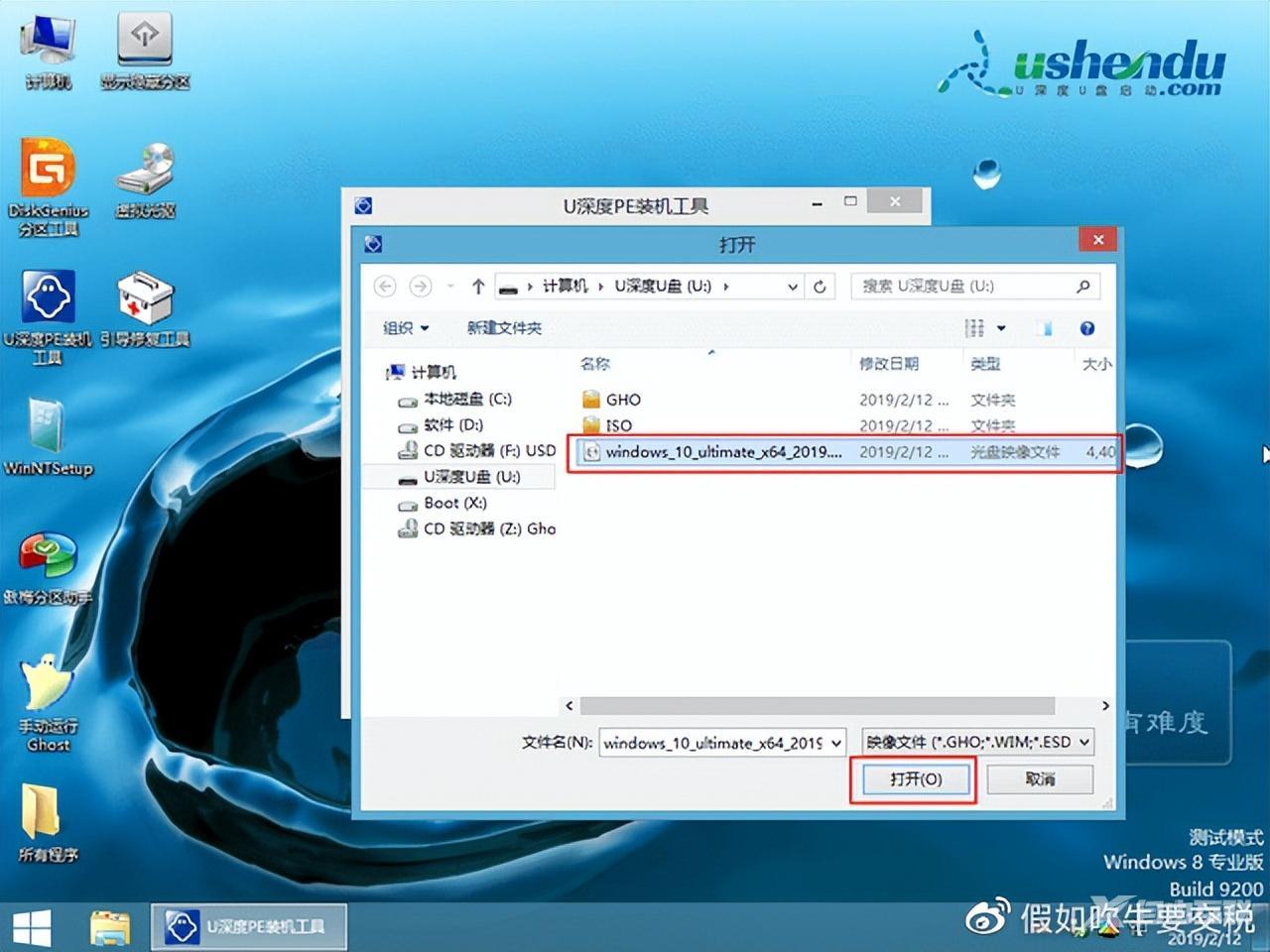This screenshot has width=1270, height=952.
Task: Open the 显示隐藏分区 desktop icon
Action: (x=145, y=51)
